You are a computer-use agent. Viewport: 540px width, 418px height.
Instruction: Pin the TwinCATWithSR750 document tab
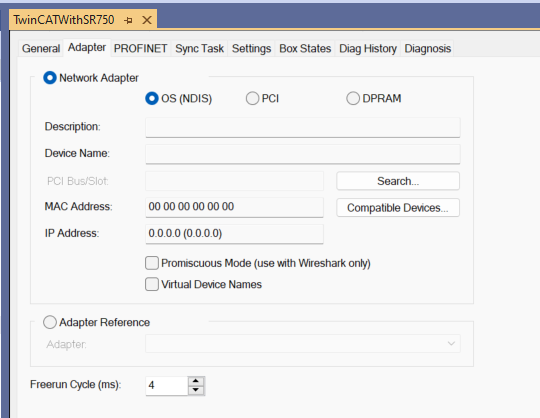click(x=128, y=20)
